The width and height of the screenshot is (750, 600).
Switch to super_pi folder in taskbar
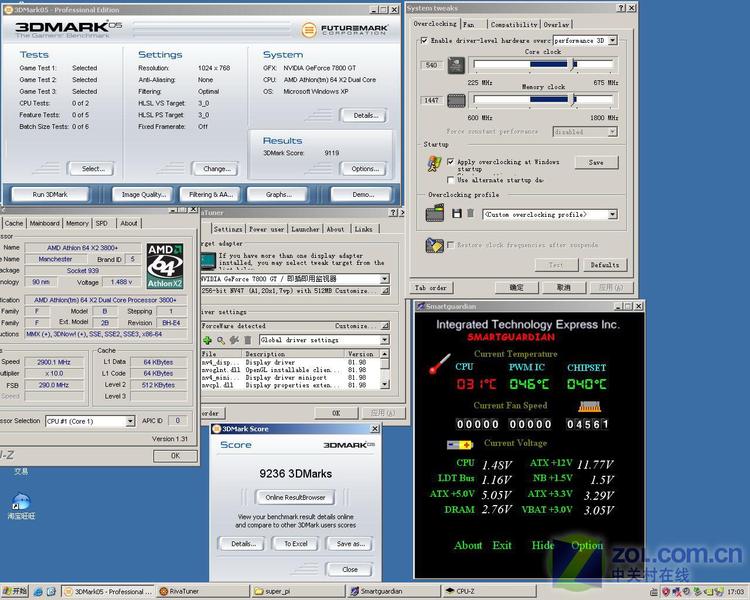click(297, 591)
